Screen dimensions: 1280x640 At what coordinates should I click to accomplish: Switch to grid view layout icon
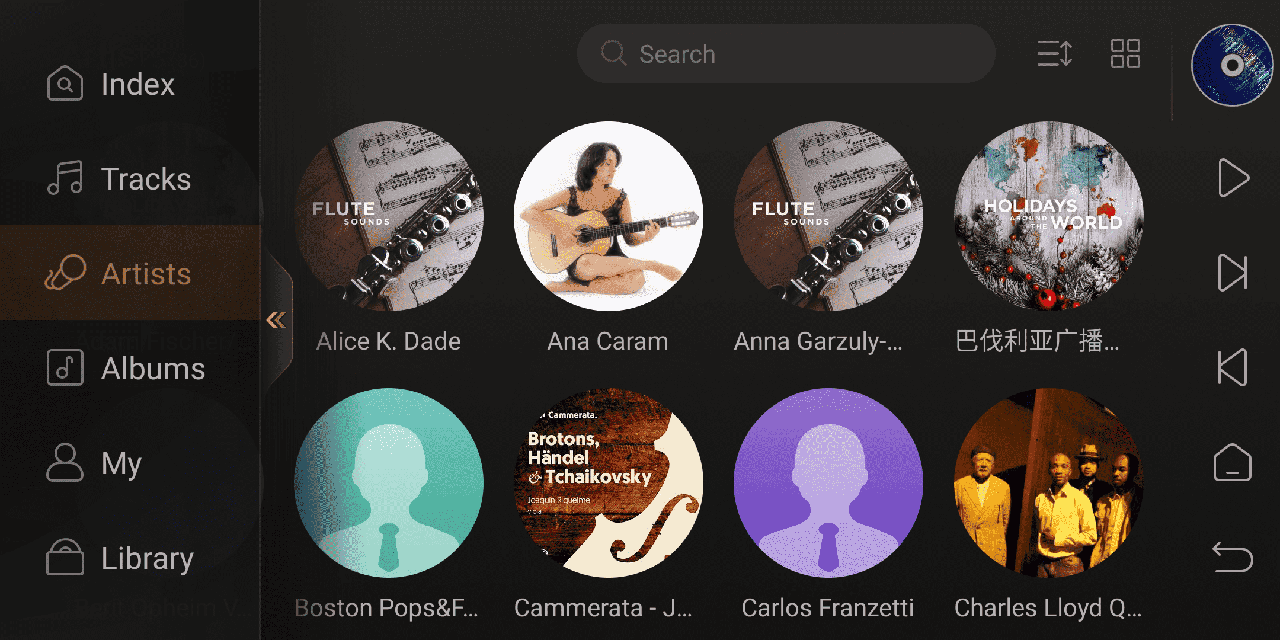(1125, 54)
